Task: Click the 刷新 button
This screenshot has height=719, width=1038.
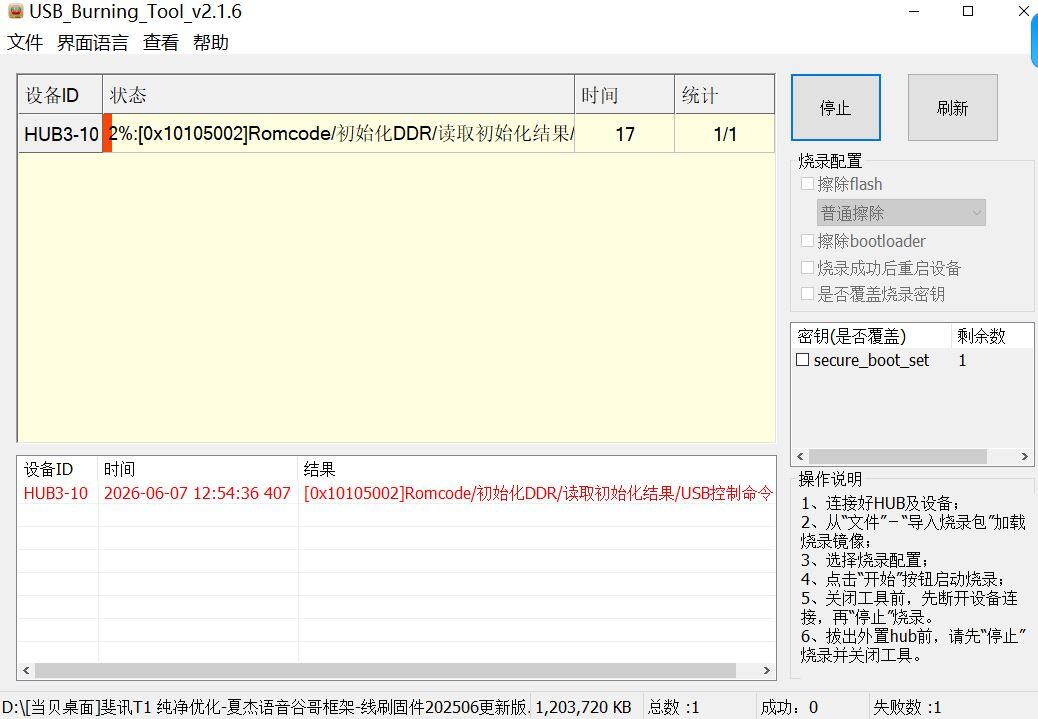Action: tap(953, 107)
